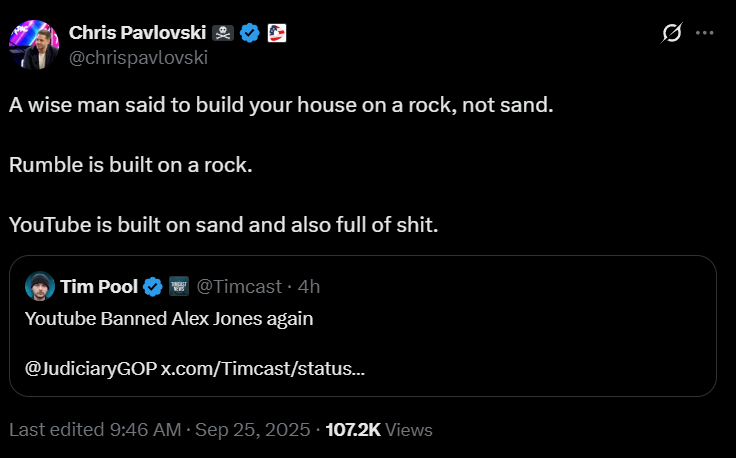736x458 pixels.
Task: Open the Chris Pavlovski display name link
Action: (x=137, y=33)
